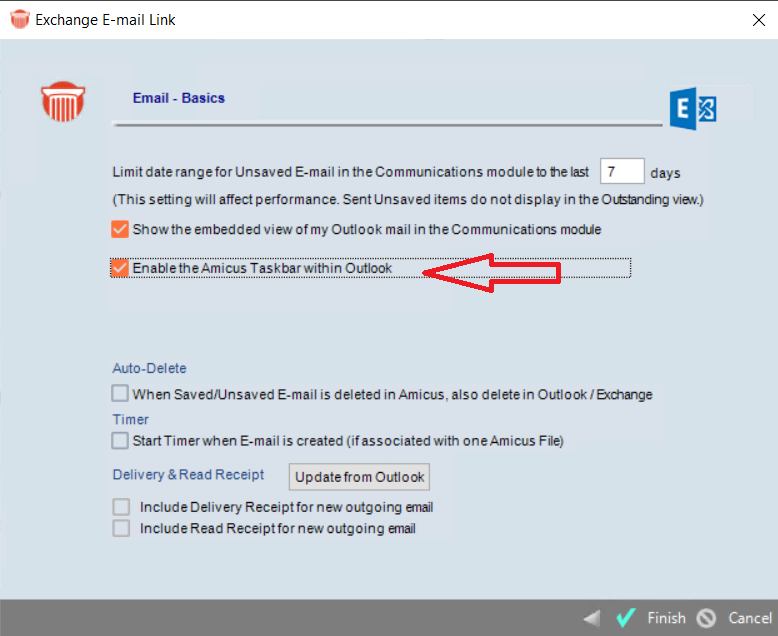Close the Exchange E-mail Link dialog
Image resolution: width=778 pixels, height=636 pixels.
coord(759,20)
